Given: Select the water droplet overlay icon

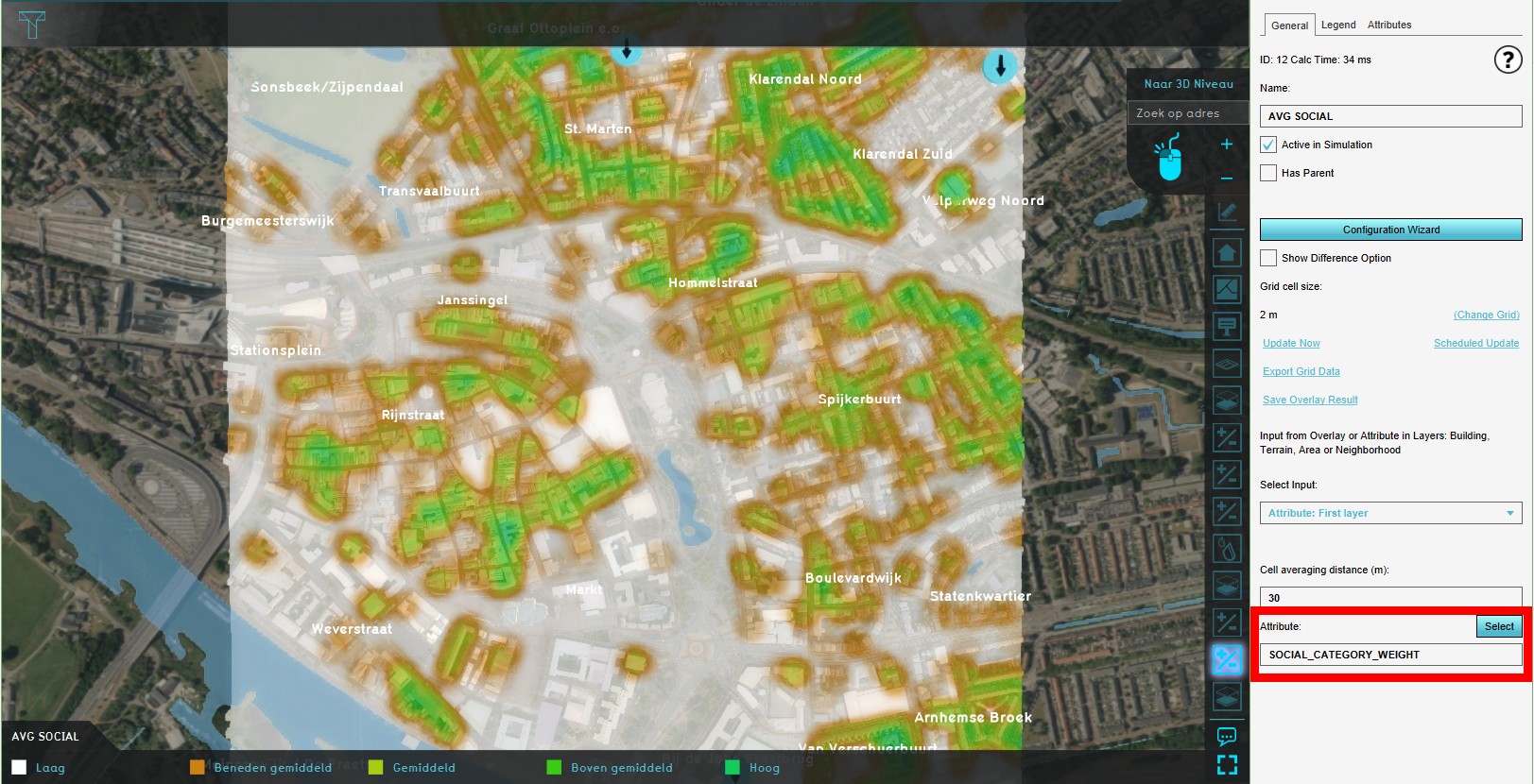Looking at the screenshot, I should [1227, 548].
